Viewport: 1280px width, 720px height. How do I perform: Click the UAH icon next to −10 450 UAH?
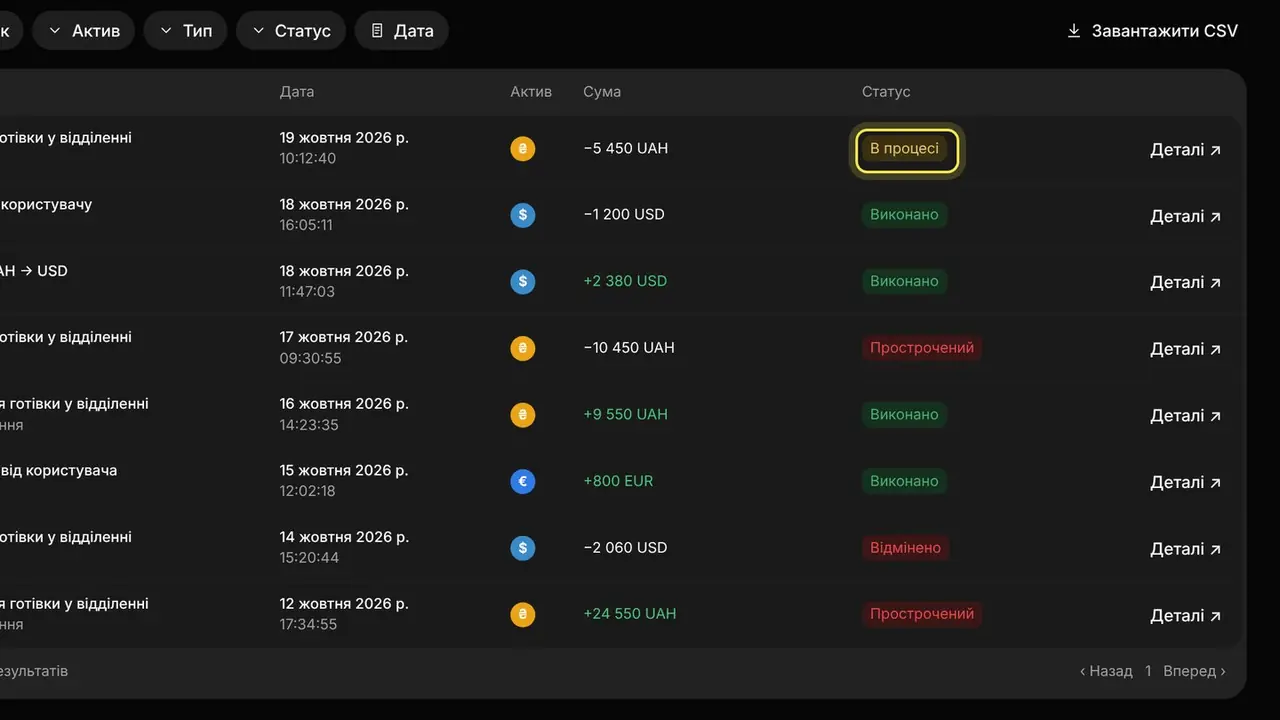tap(523, 349)
